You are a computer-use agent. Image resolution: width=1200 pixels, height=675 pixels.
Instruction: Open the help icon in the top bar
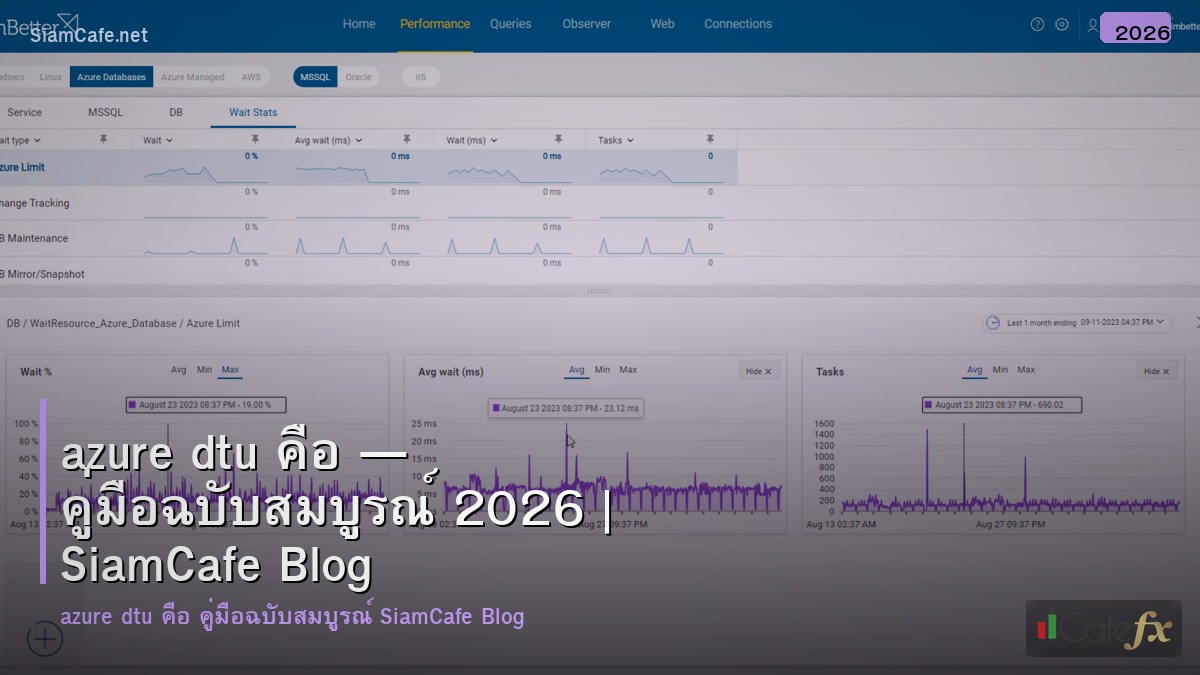[1037, 25]
